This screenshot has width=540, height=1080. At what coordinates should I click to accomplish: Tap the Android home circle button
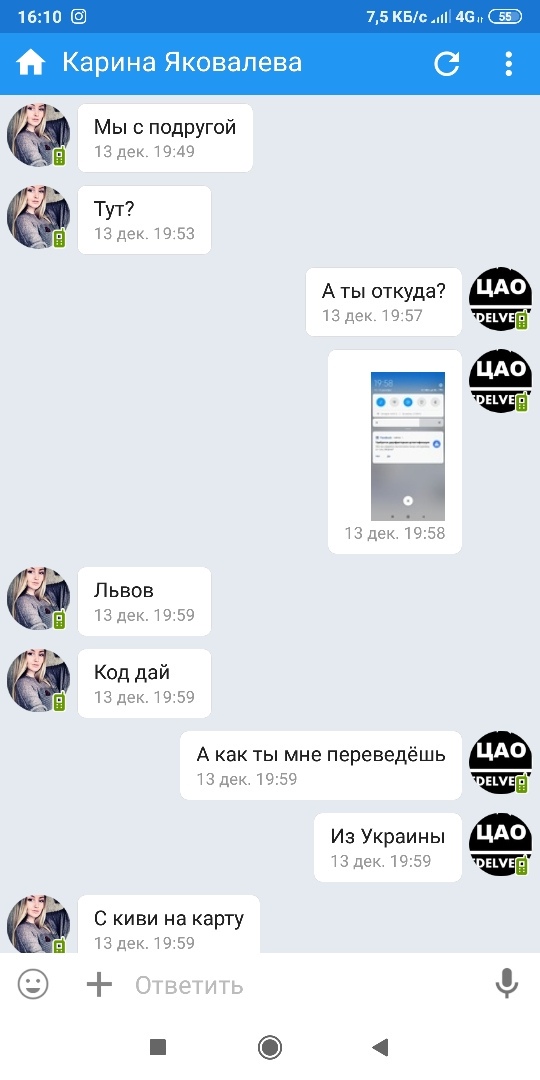click(270, 1048)
